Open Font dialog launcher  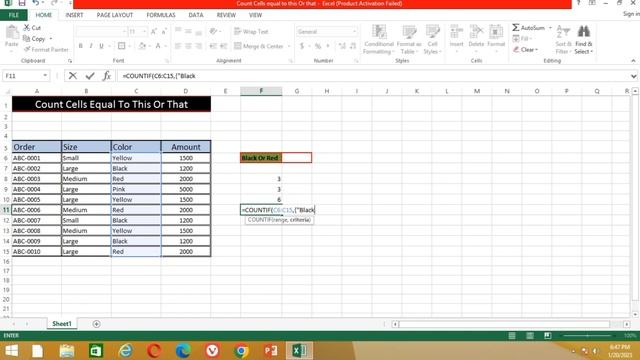pyautogui.click(x=167, y=61)
